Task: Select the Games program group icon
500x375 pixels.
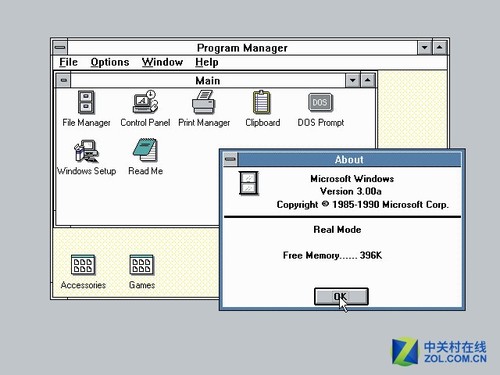Action: (x=142, y=265)
